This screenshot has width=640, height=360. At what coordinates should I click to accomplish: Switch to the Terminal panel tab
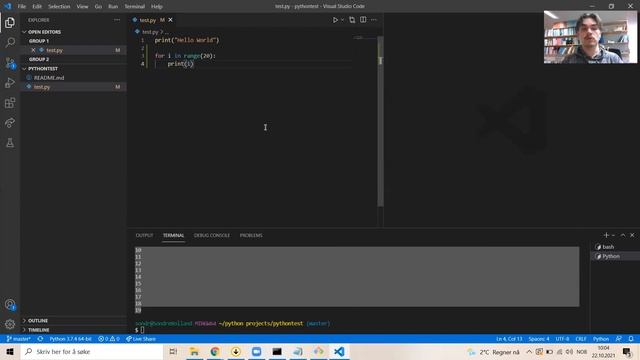pyautogui.click(x=173, y=236)
